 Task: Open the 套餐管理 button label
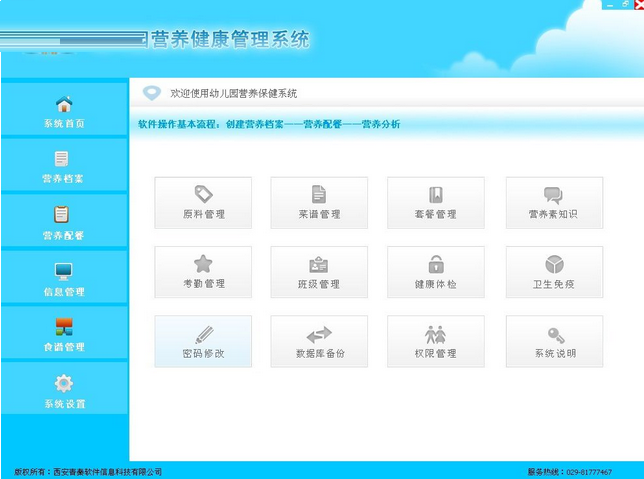(x=435, y=214)
